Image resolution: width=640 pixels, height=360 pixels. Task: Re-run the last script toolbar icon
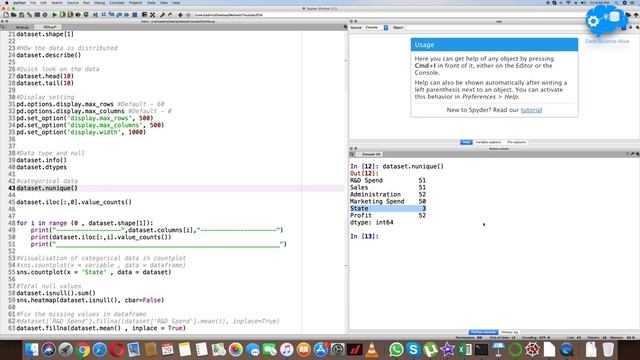pos(86,15)
